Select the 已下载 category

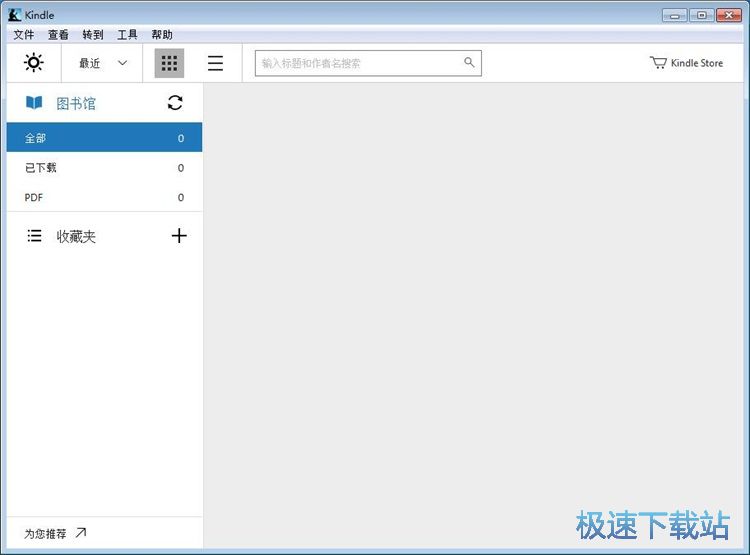(104, 168)
